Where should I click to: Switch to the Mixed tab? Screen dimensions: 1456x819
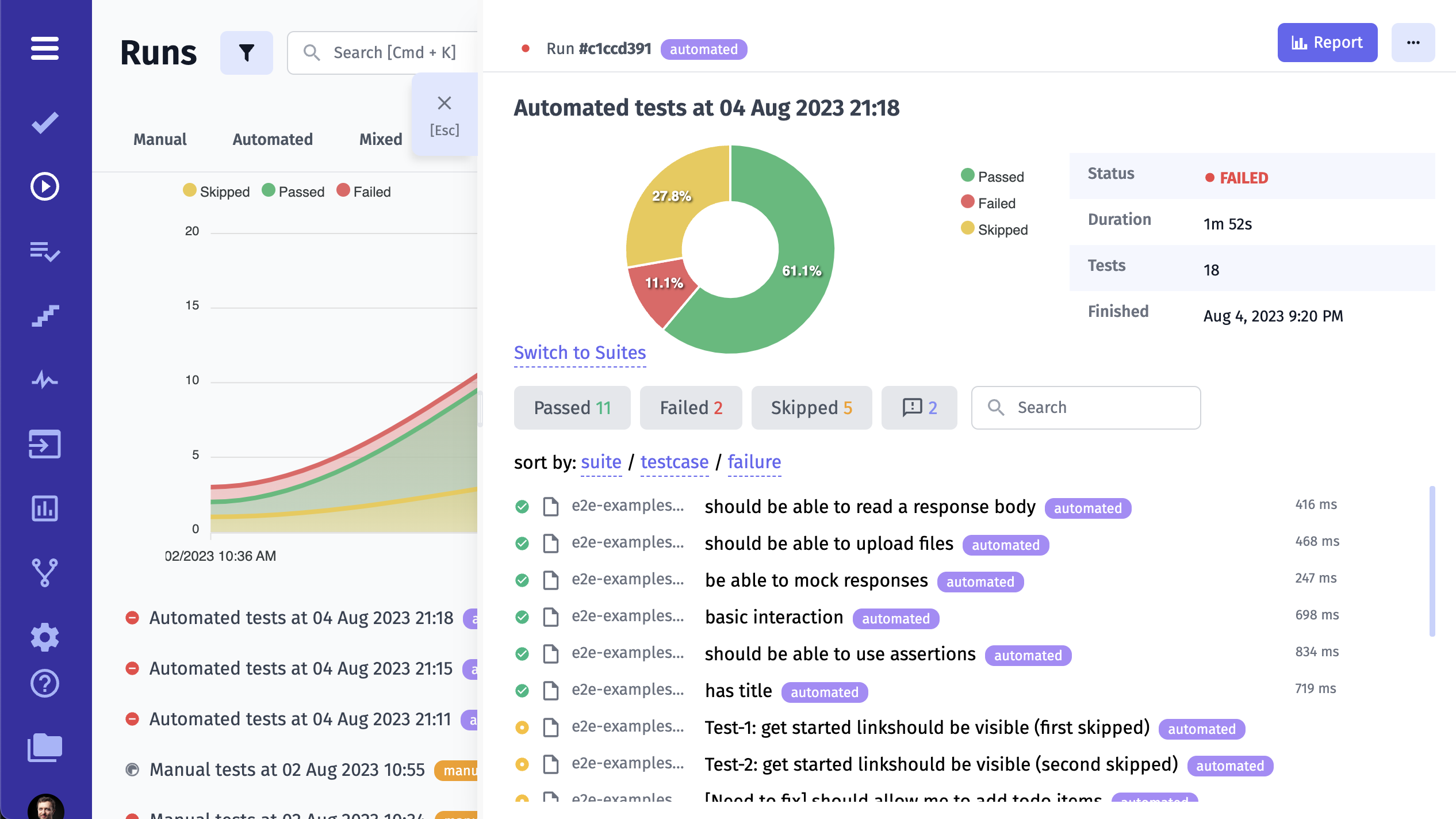pos(380,139)
